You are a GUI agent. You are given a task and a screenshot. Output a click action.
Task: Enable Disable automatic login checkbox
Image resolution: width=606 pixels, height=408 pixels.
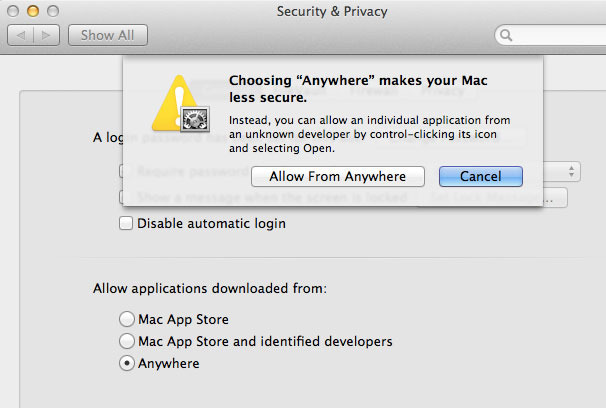[x=126, y=223]
